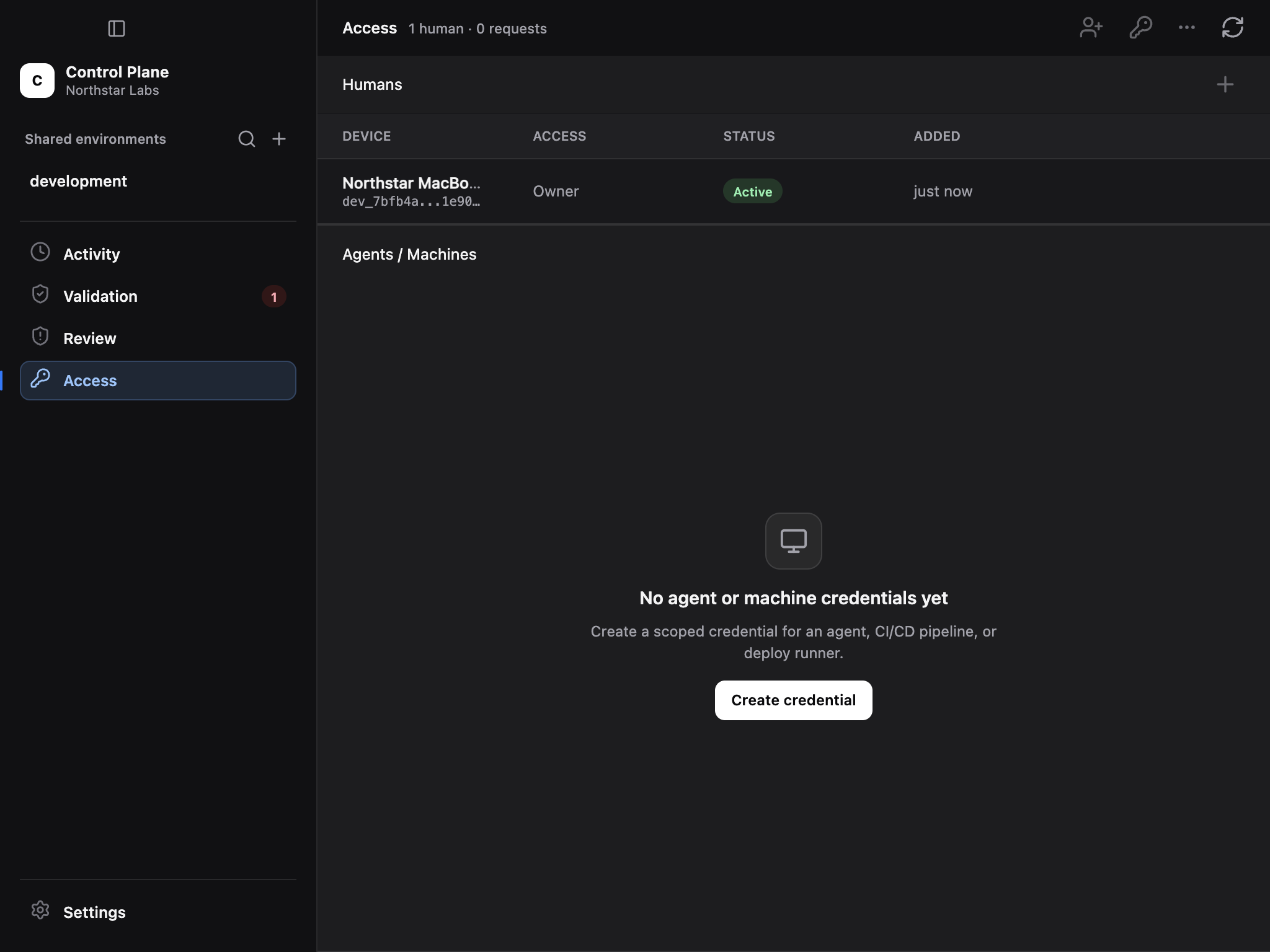This screenshot has height=952, width=1270.
Task: Invite a human with the add-user icon
Action: pos(1091,28)
